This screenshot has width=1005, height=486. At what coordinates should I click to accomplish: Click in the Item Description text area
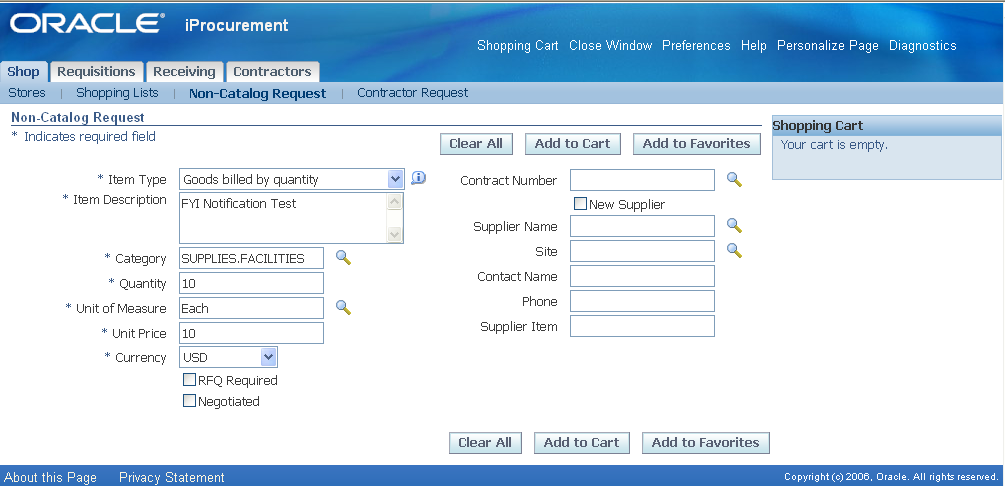click(283, 218)
